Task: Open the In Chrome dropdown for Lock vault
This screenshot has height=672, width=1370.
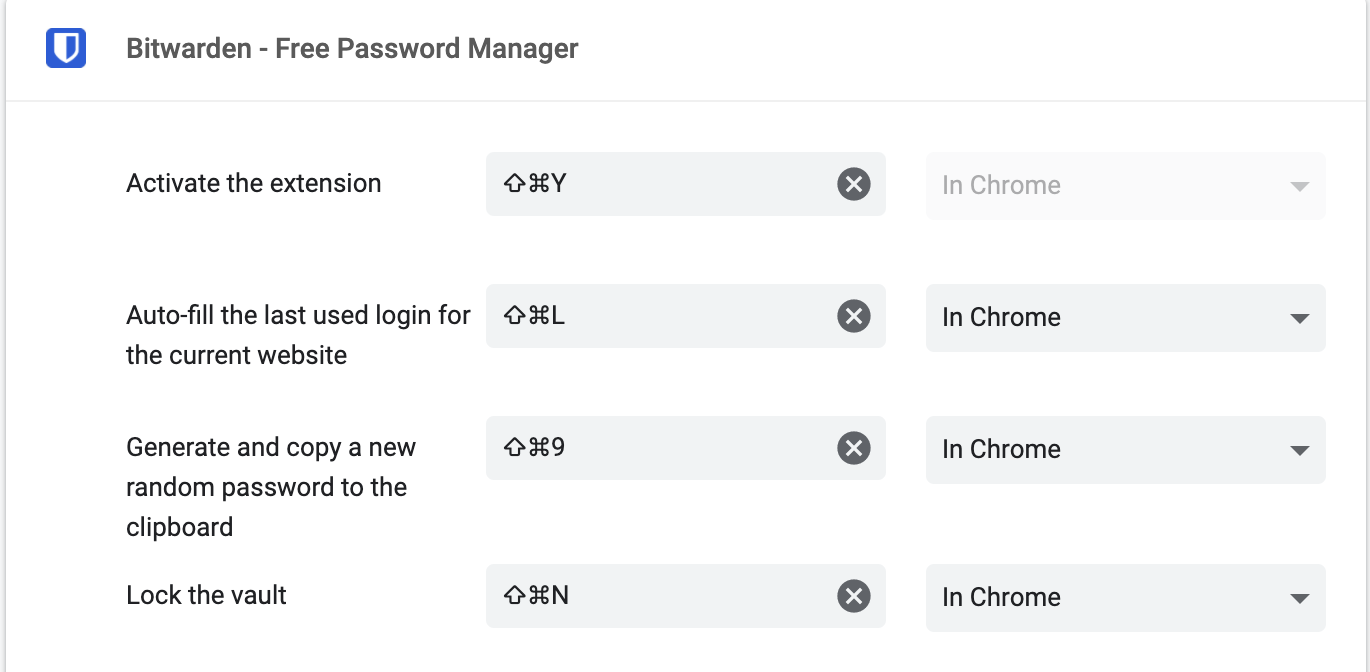Action: [1125, 597]
